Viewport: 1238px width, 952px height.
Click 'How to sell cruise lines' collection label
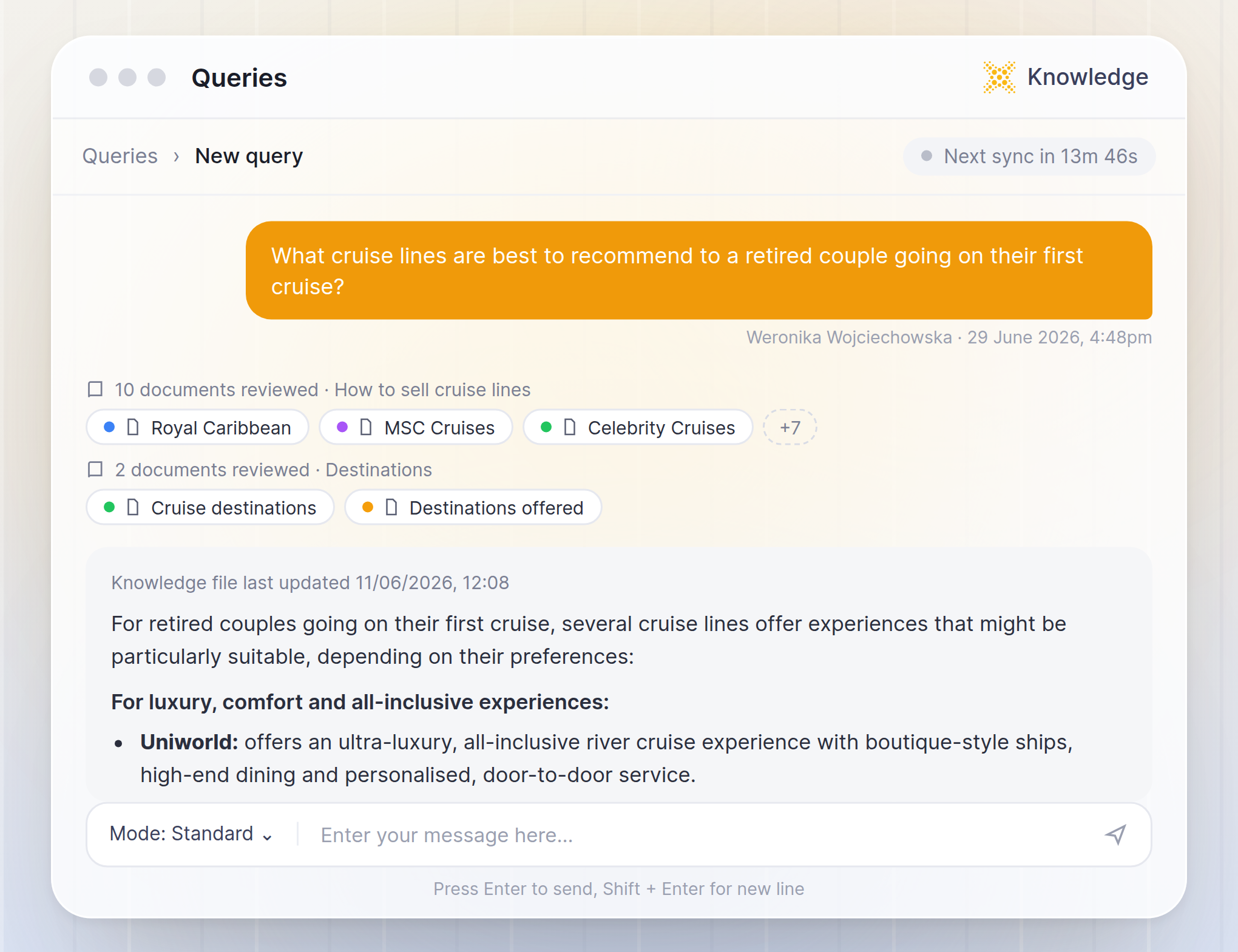[432, 390]
